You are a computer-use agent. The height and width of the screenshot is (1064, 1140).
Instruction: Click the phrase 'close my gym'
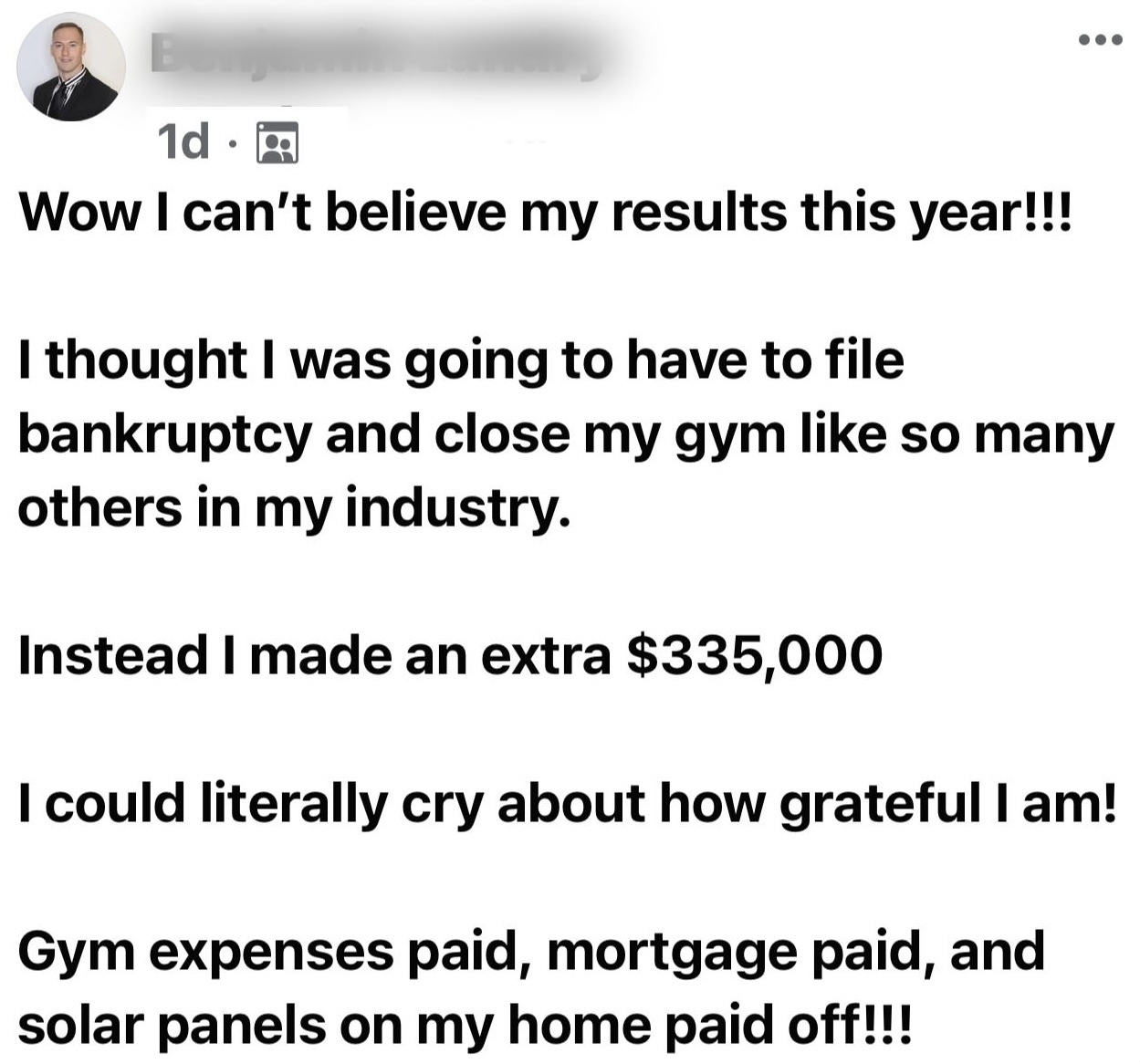tap(610, 435)
